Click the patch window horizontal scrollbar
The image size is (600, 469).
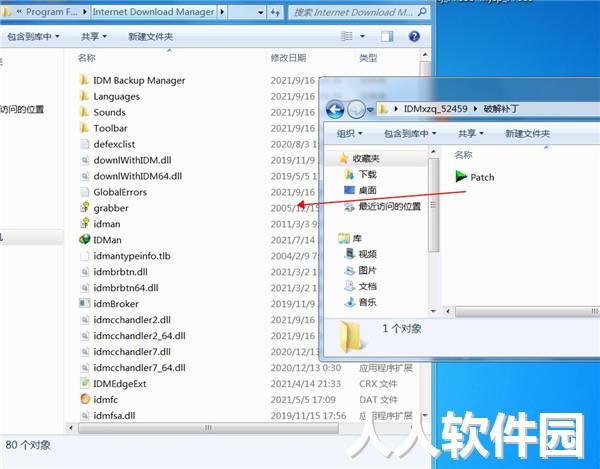(x=527, y=311)
